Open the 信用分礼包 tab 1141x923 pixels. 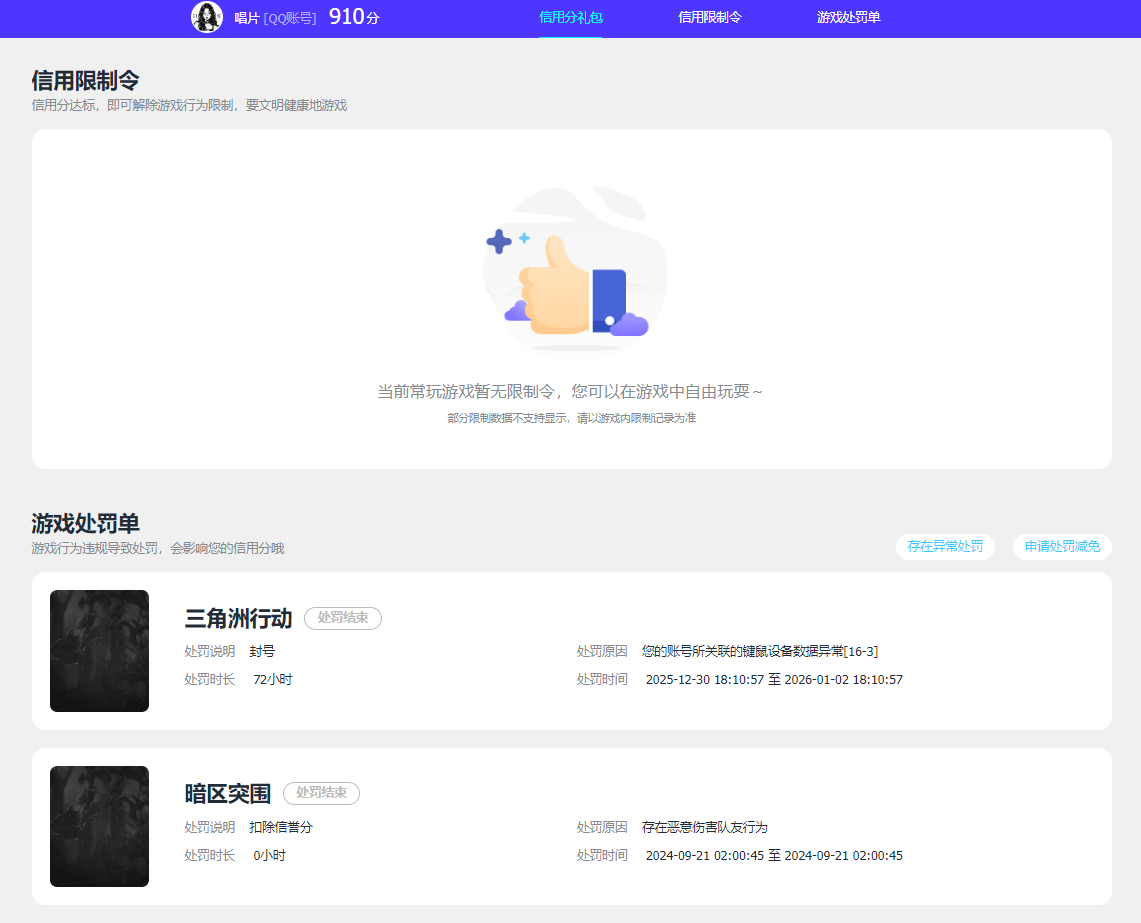[x=570, y=17]
